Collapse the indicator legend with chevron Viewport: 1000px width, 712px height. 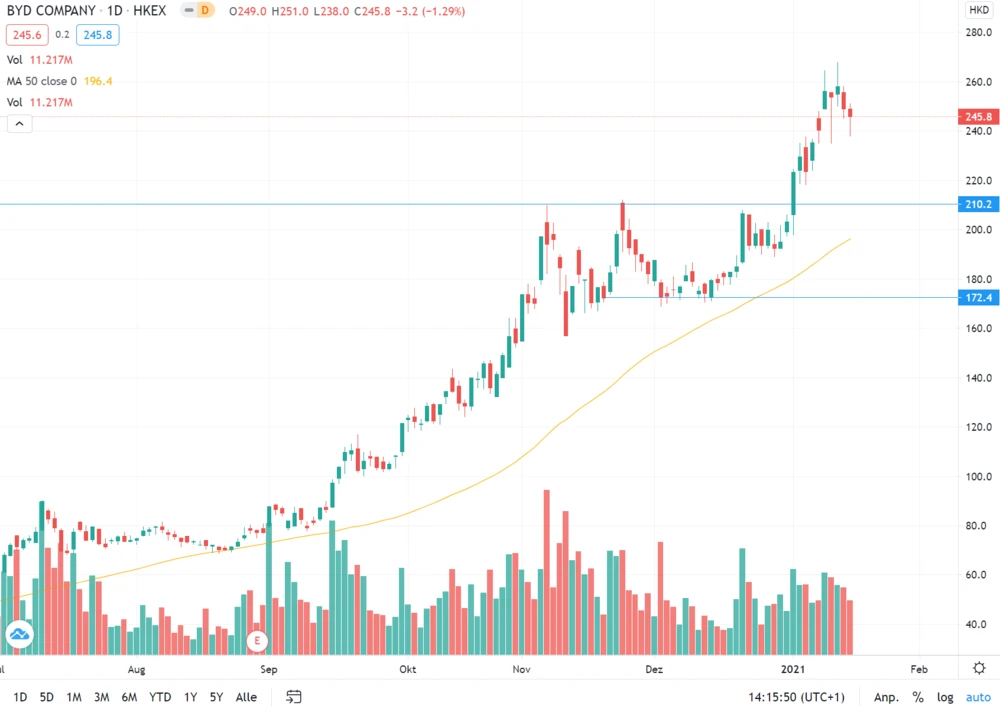point(19,124)
